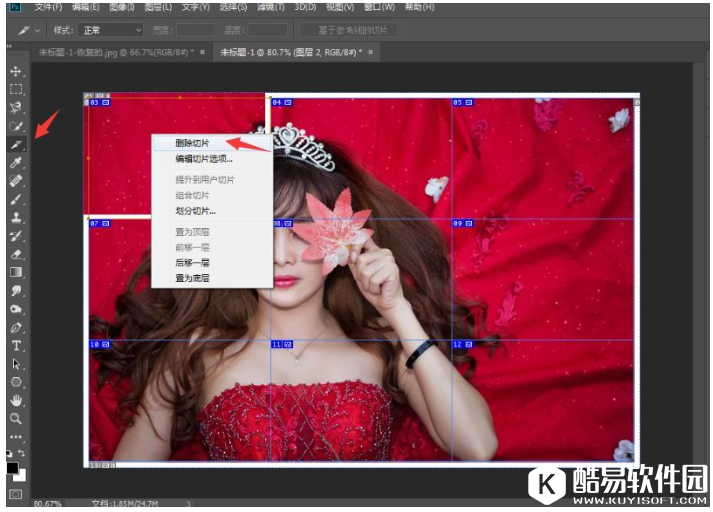The height and width of the screenshot is (512, 713).
Task: Select the Hand tool
Action: (x=16, y=400)
